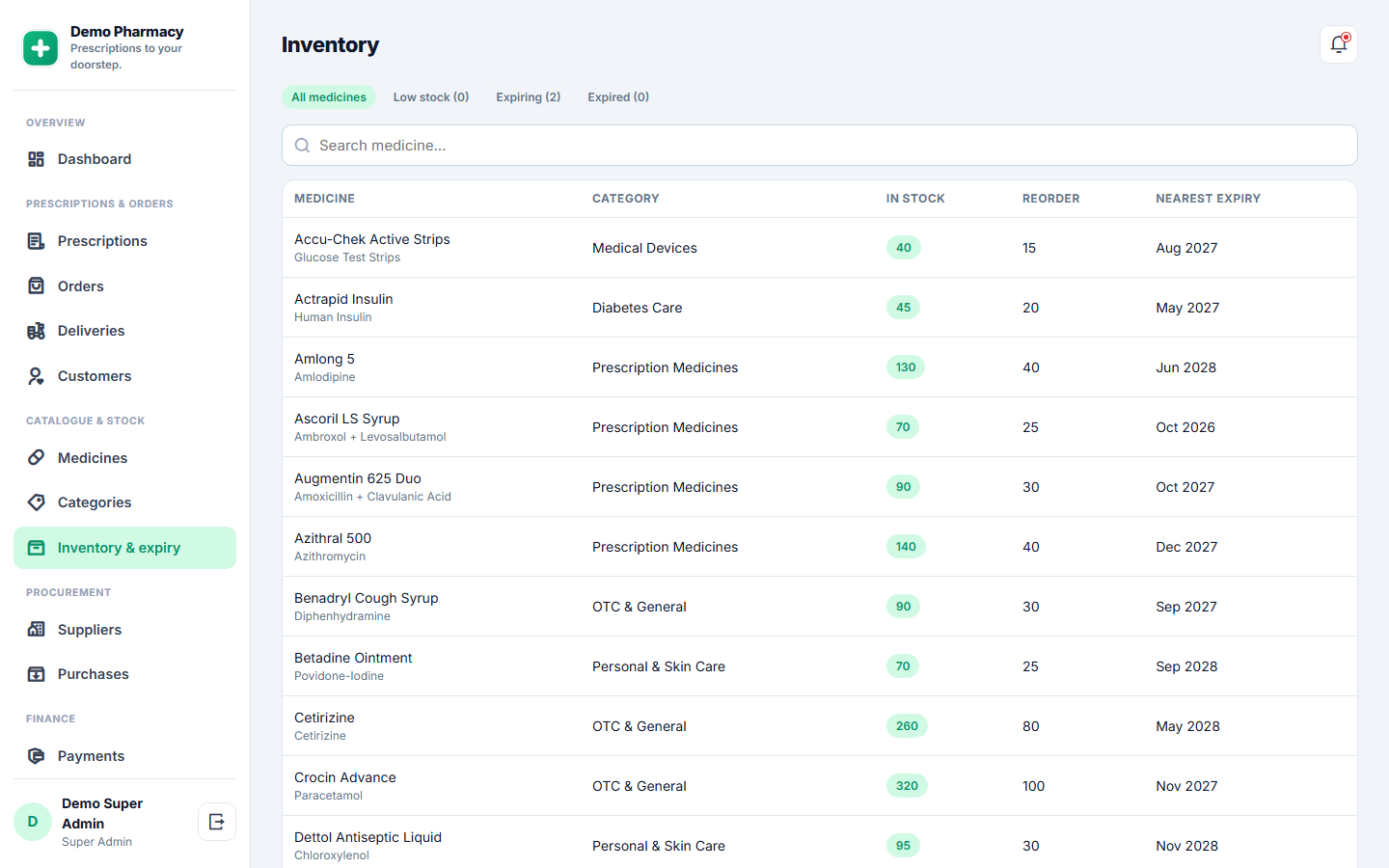Screen dimensions: 1389x868
Task: Click Augmentin 625 Duo medicine name
Action: click(x=358, y=478)
